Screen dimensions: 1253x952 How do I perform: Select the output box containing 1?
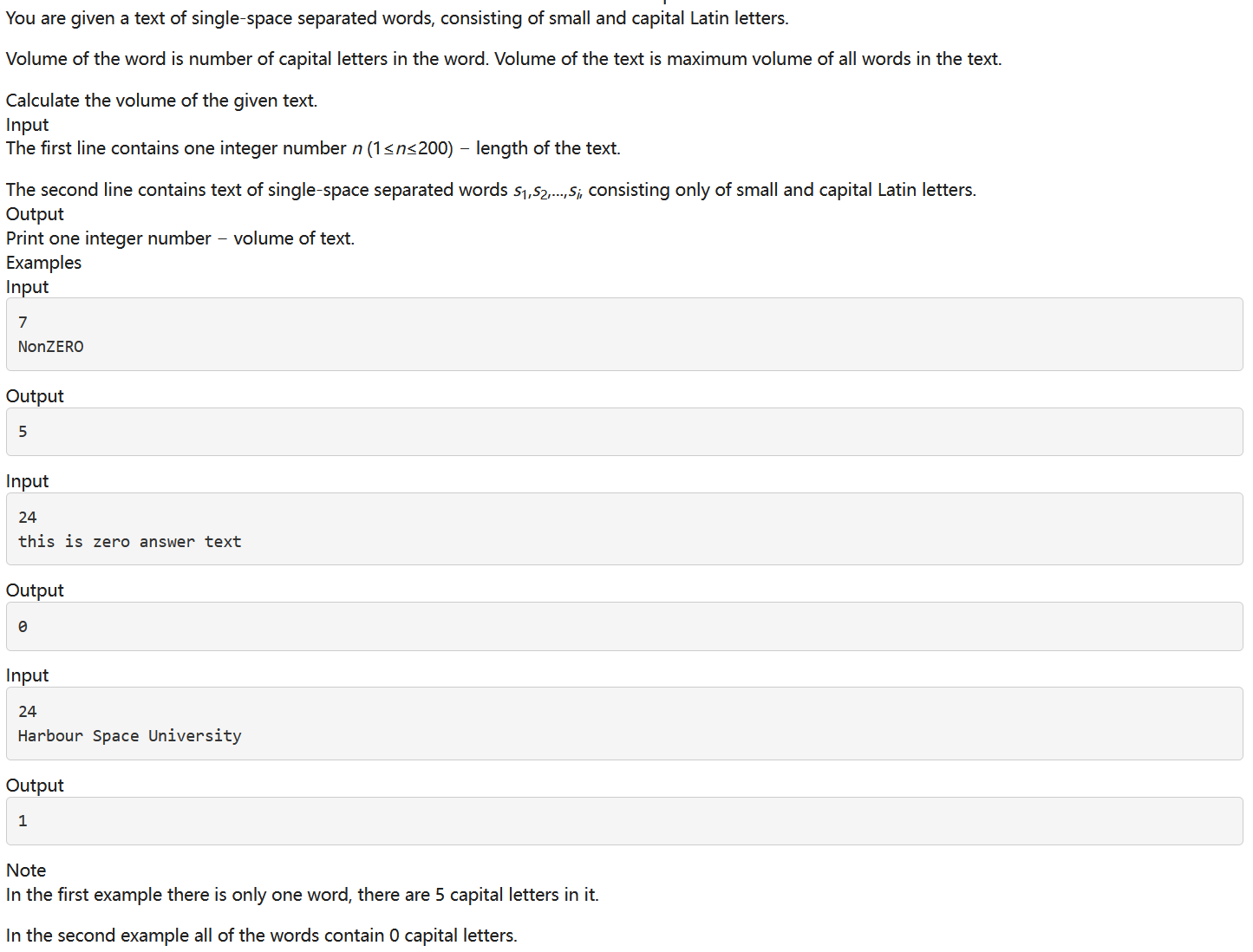pos(624,821)
